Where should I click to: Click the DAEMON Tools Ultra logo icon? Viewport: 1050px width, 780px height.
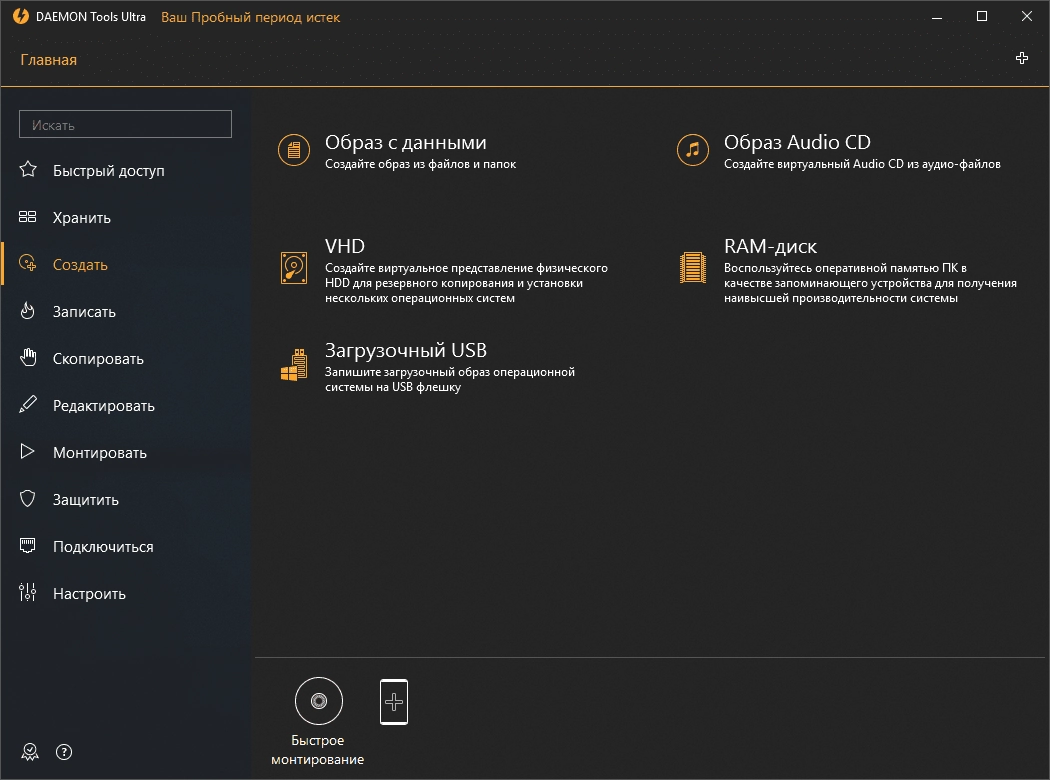(21, 16)
